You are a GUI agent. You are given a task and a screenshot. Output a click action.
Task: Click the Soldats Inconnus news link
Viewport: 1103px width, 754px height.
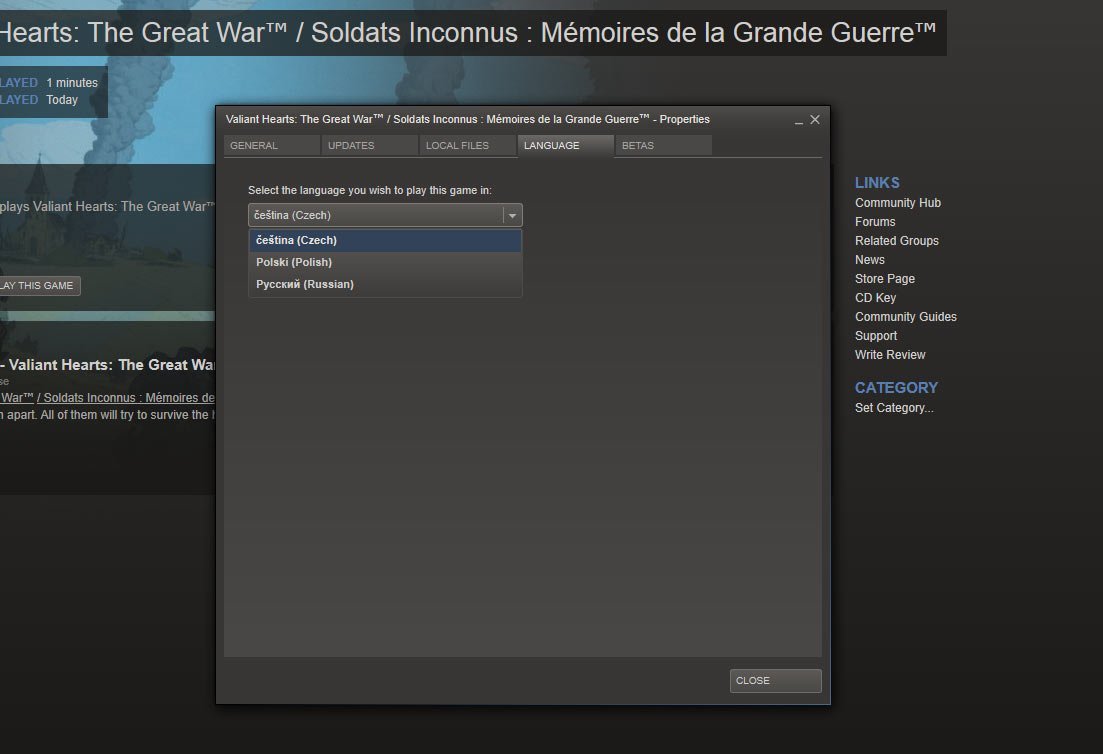click(x=108, y=397)
